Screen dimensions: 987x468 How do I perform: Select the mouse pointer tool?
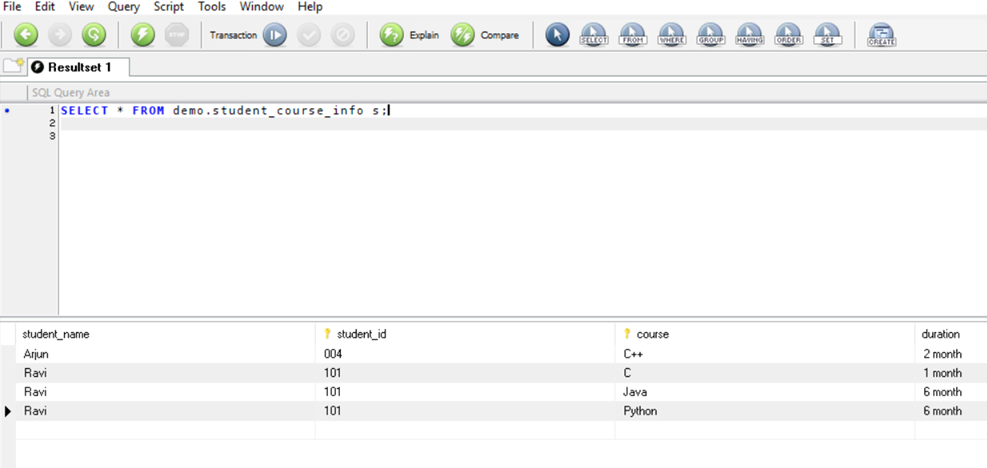click(557, 35)
